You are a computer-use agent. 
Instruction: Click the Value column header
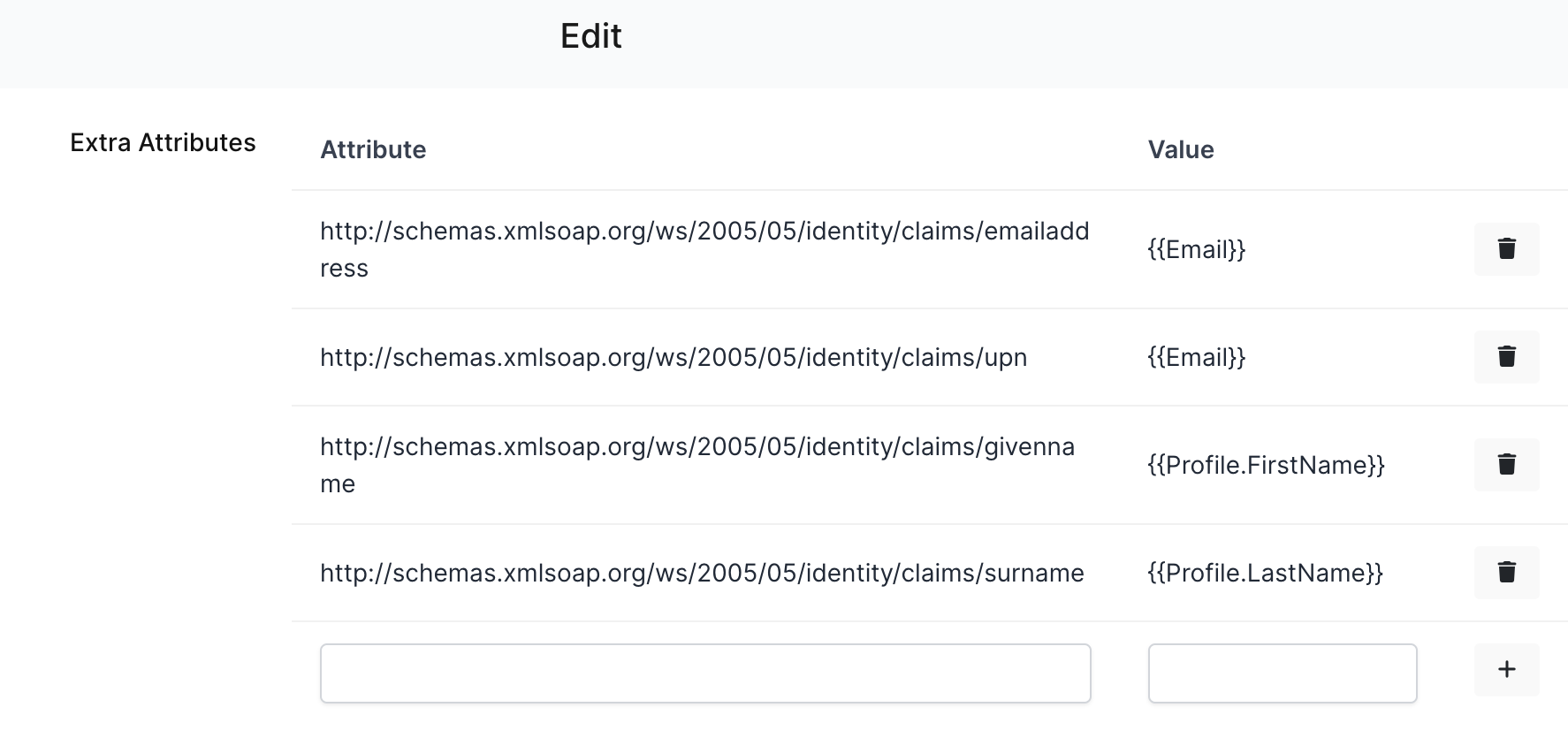(1180, 149)
